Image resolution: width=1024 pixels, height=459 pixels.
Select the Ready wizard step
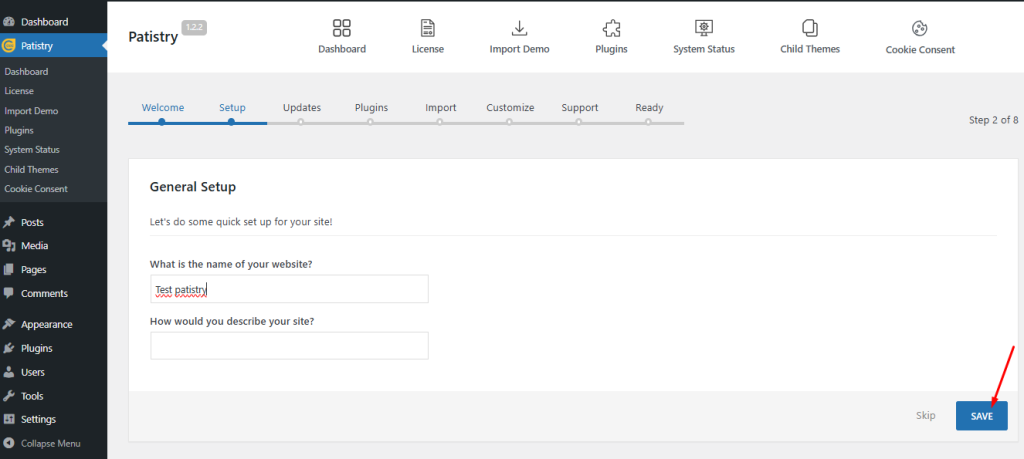[649, 108]
